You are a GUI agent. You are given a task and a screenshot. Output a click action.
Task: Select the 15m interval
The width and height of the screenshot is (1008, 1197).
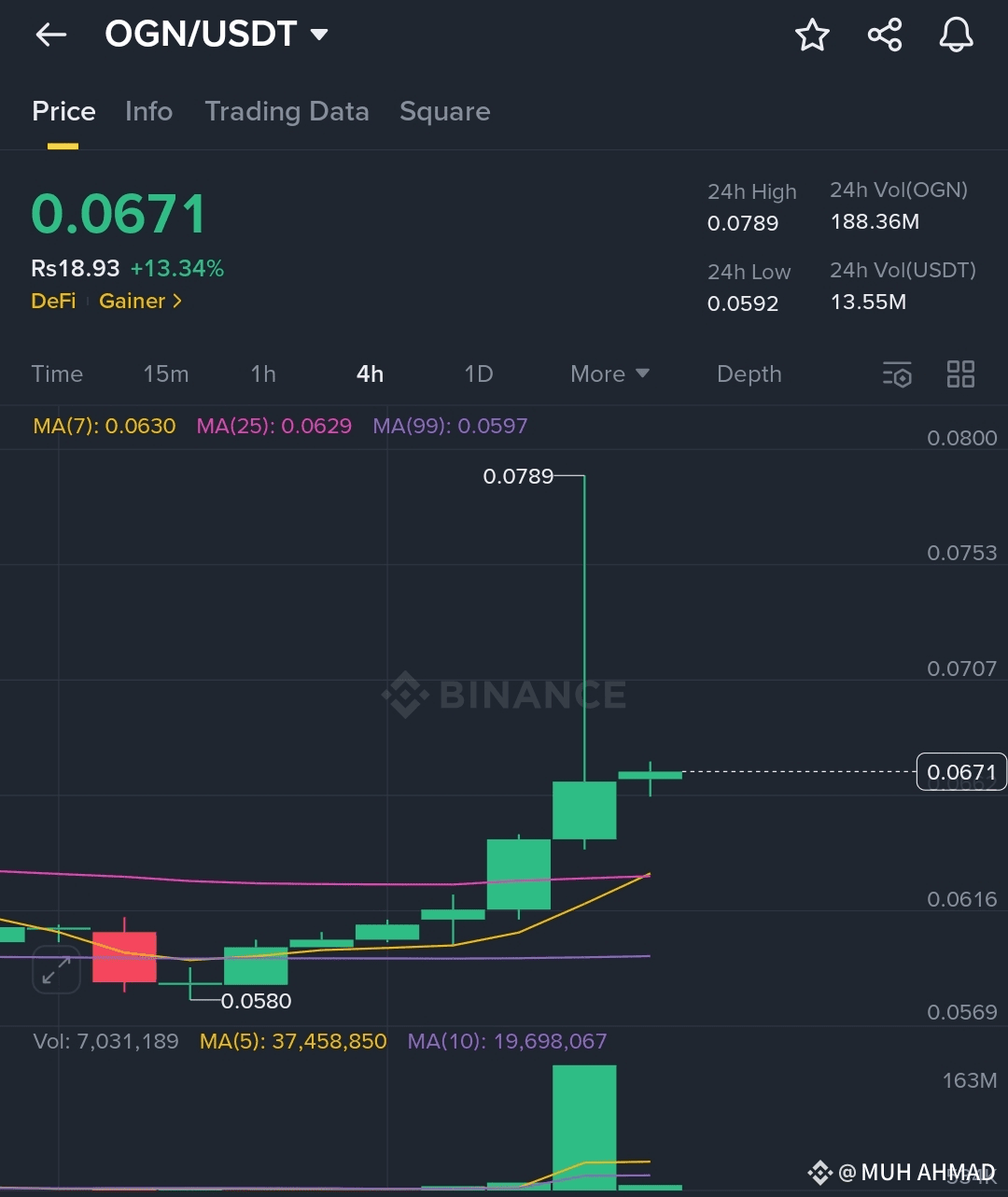tap(166, 374)
